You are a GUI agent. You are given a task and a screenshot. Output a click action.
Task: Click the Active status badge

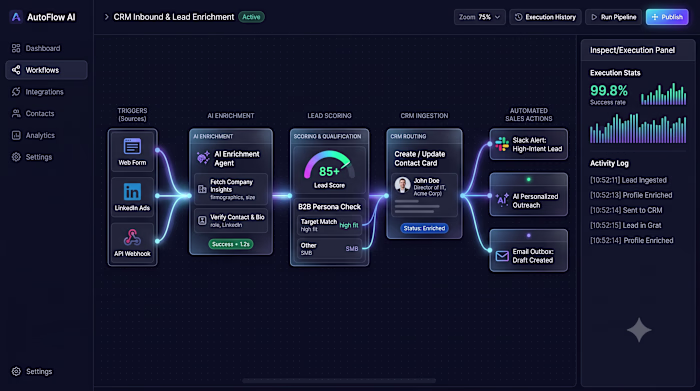coord(251,17)
